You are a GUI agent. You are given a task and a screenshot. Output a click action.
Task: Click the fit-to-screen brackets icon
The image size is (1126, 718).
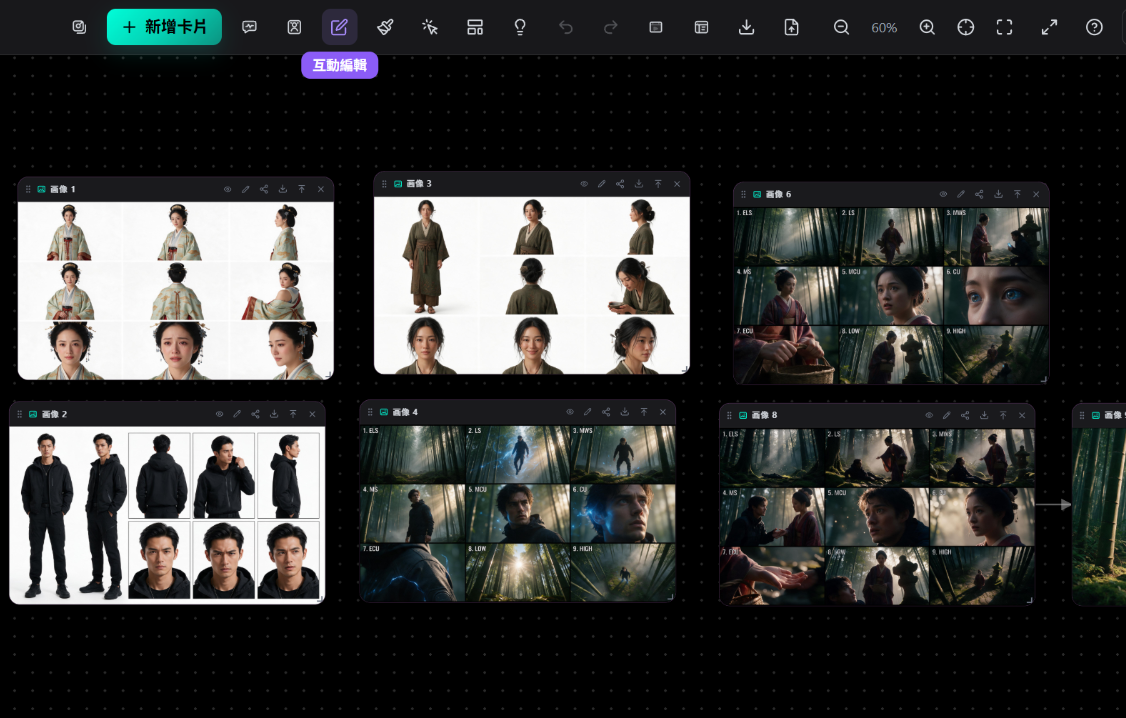pos(1005,27)
